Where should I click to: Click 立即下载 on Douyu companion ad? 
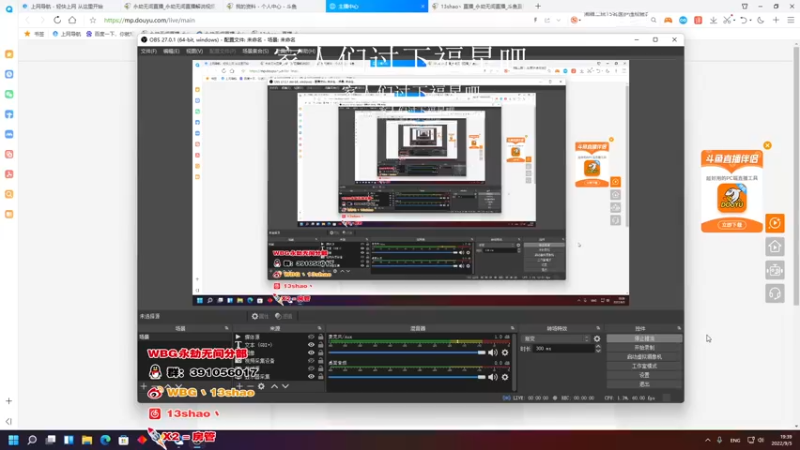[732, 225]
